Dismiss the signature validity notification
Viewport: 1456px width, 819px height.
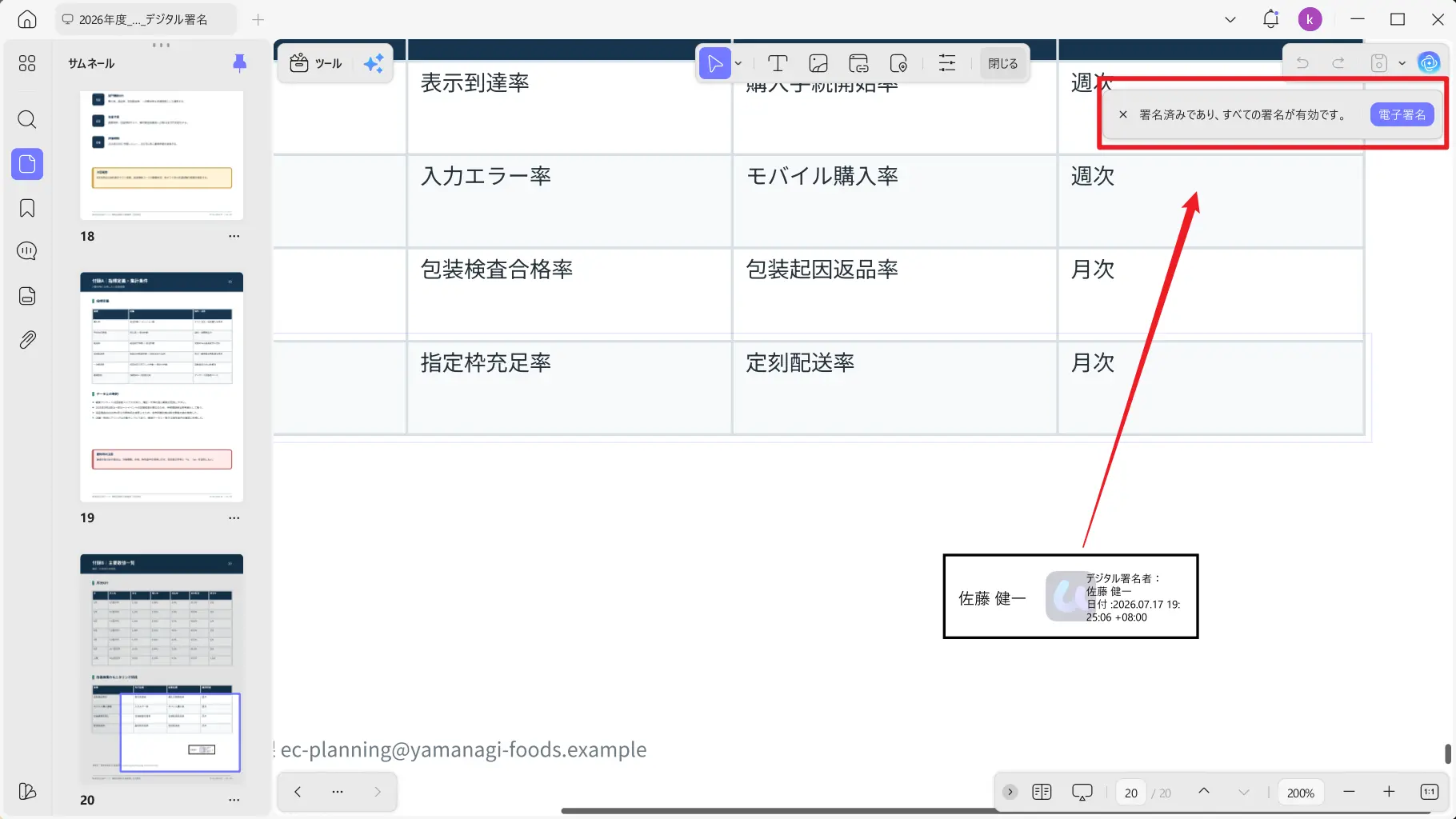click(x=1123, y=114)
